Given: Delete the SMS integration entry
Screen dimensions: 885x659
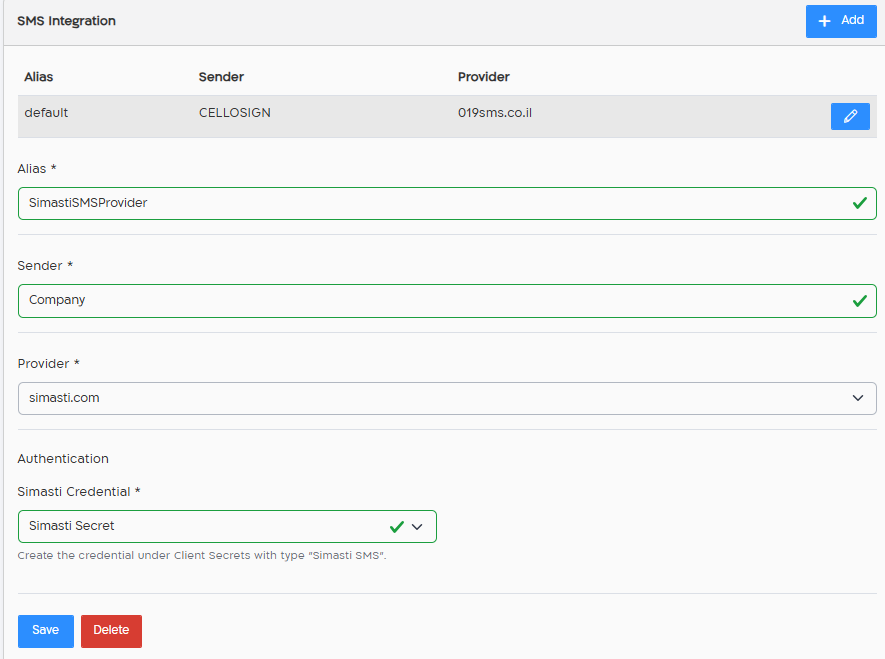Looking at the screenshot, I should click(111, 631).
